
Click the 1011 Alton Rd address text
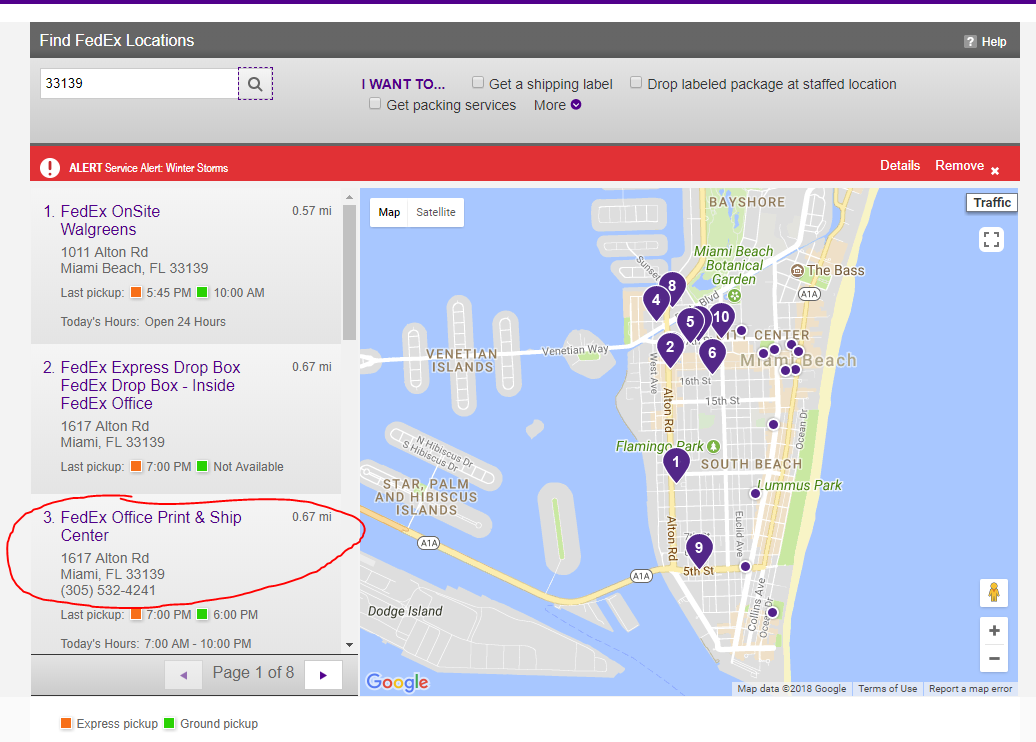tap(104, 252)
